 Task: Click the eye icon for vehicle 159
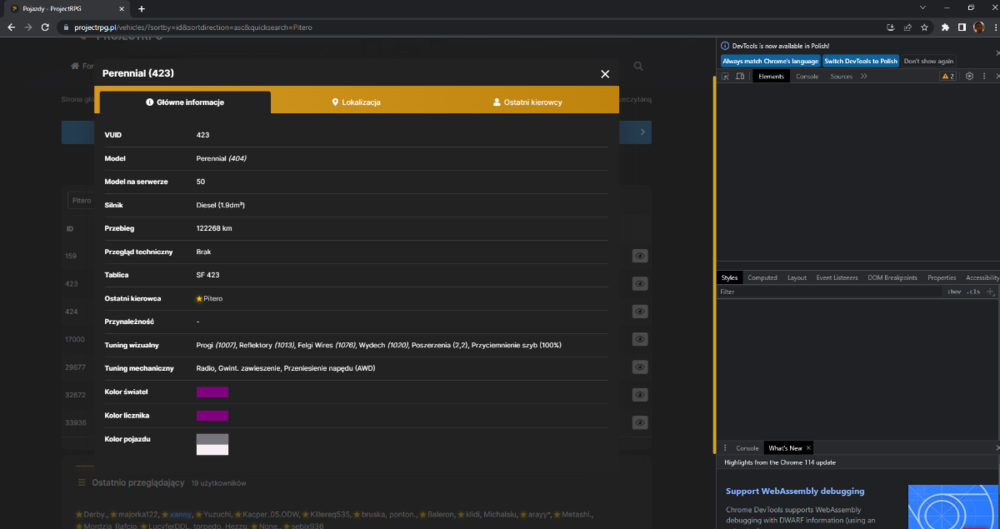pyautogui.click(x=640, y=256)
